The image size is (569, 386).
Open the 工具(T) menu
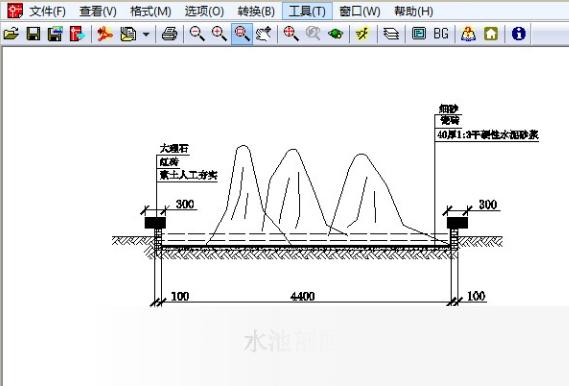tap(307, 11)
